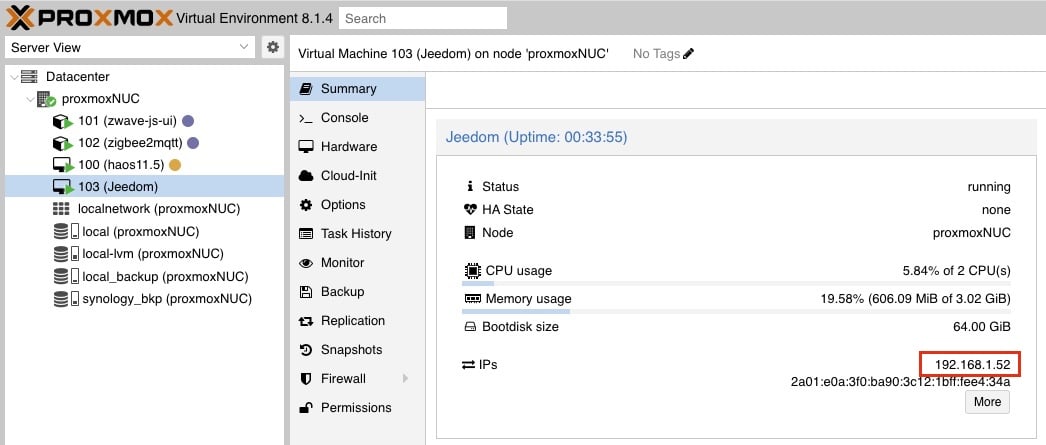Click the localnetwork grid icon
This screenshot has width=1046, height=445.
click(61, 209)
